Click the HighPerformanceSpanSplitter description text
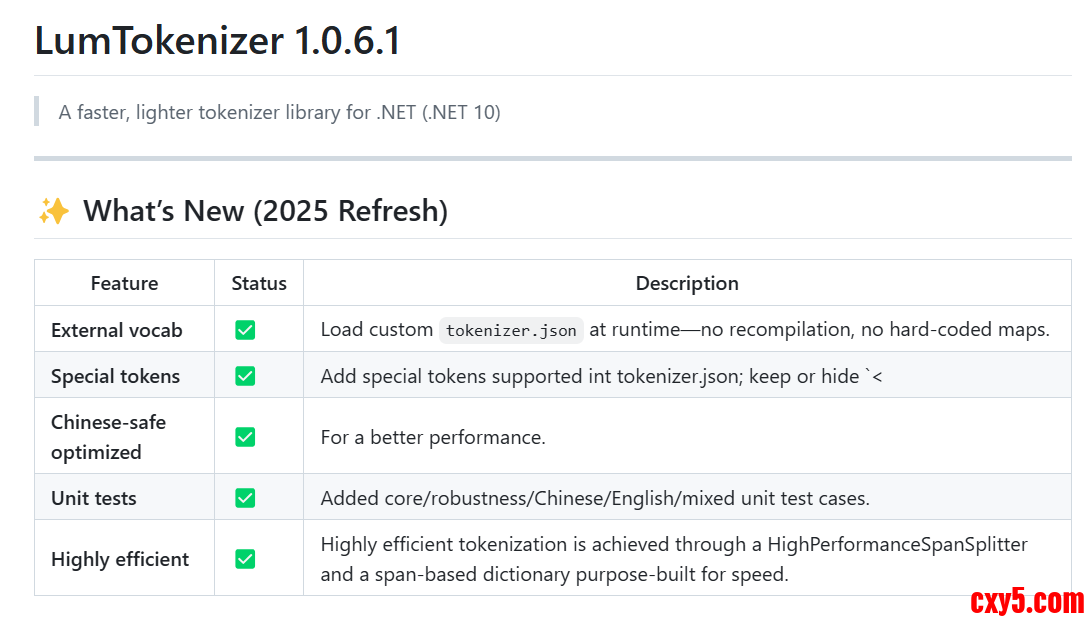1089x621 pixels. (673, 559)
